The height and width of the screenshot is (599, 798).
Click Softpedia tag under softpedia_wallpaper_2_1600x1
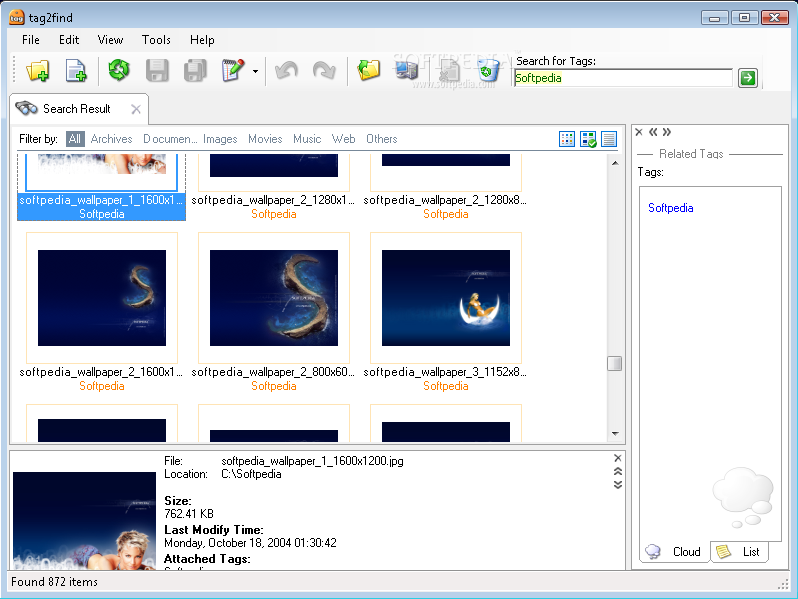(102, 386)
